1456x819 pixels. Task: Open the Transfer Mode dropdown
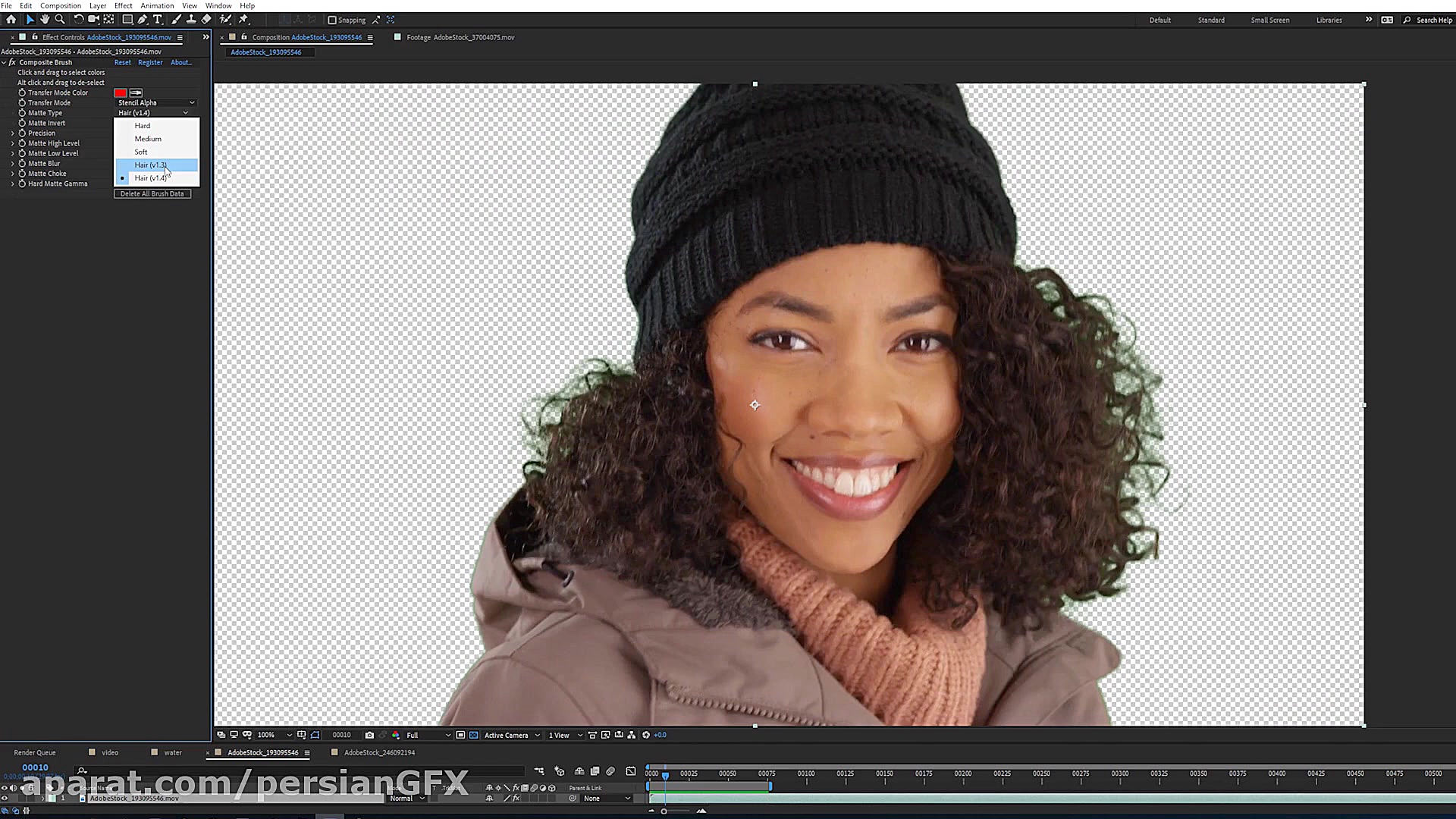pos(155,102)
